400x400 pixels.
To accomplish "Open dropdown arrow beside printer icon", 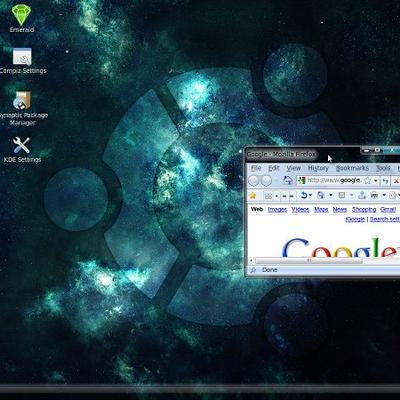I will [x=384, y=195].
